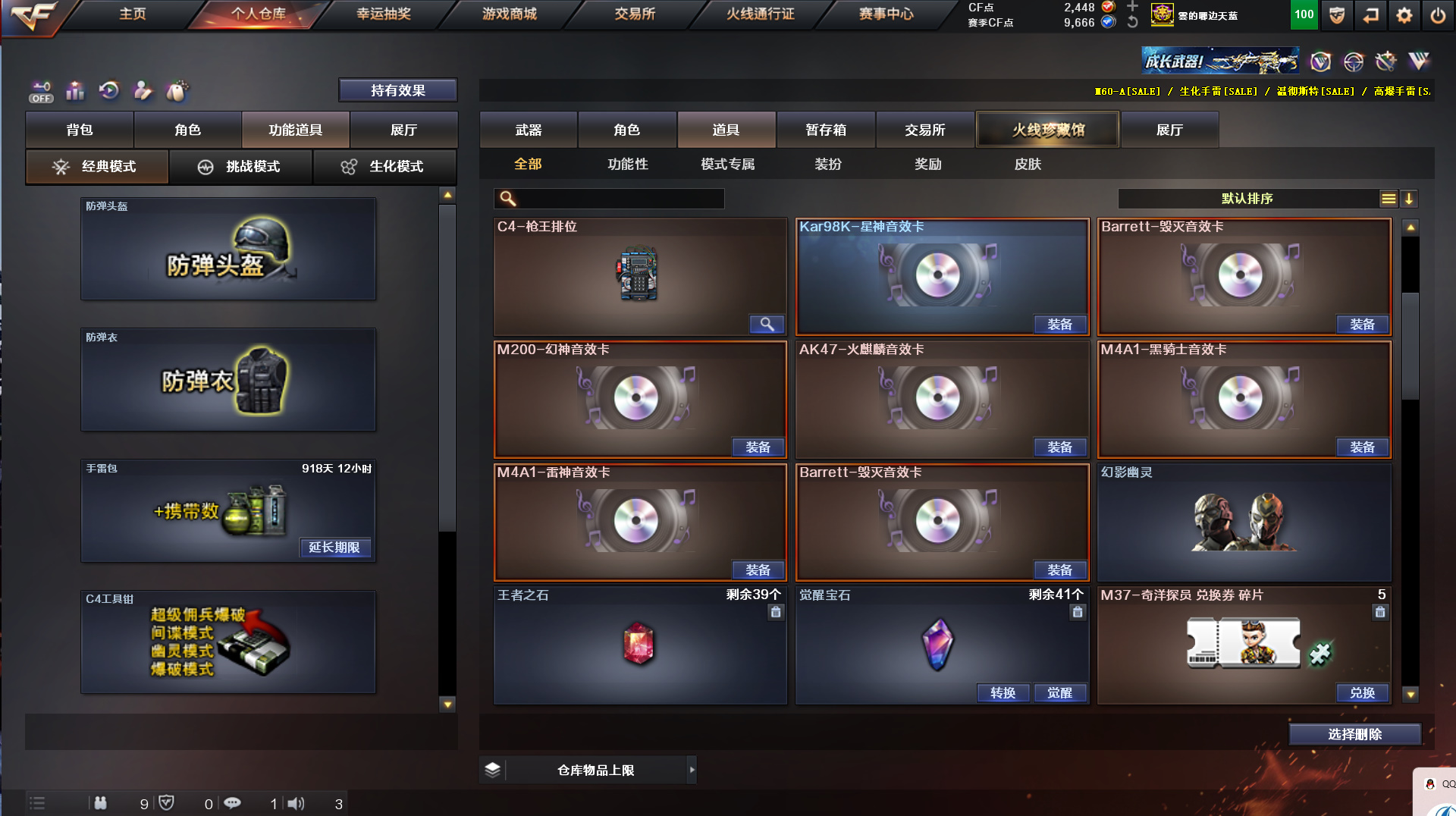Open the settings gear icon
Image resolution: width=1456 pixels, height=816 pixels.
point(1404,15)
